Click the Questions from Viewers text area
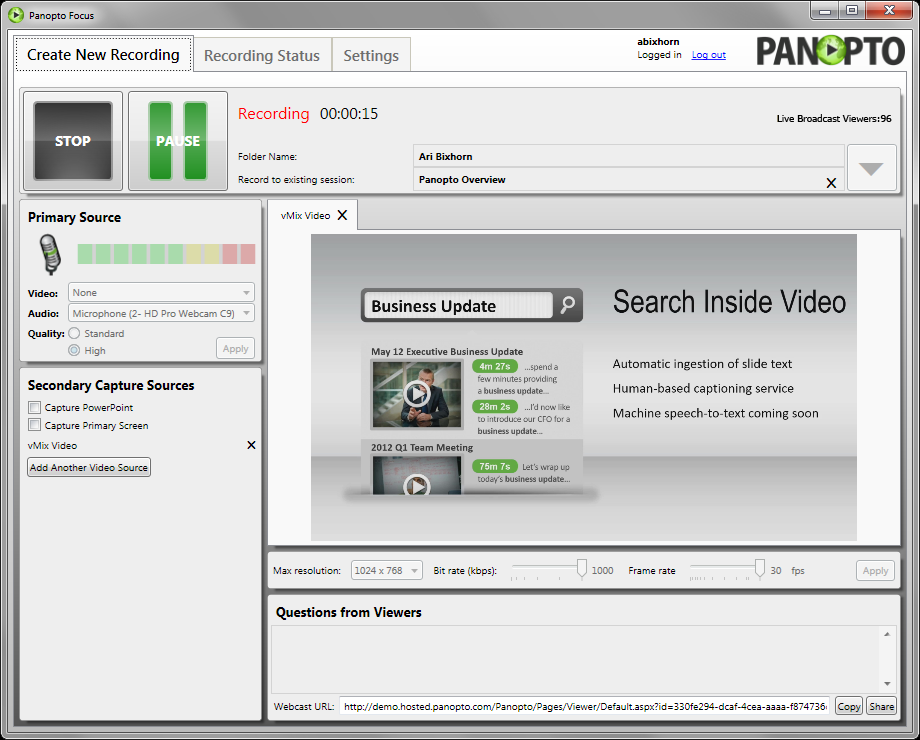The image size is (920, 740). coord(577,659)
